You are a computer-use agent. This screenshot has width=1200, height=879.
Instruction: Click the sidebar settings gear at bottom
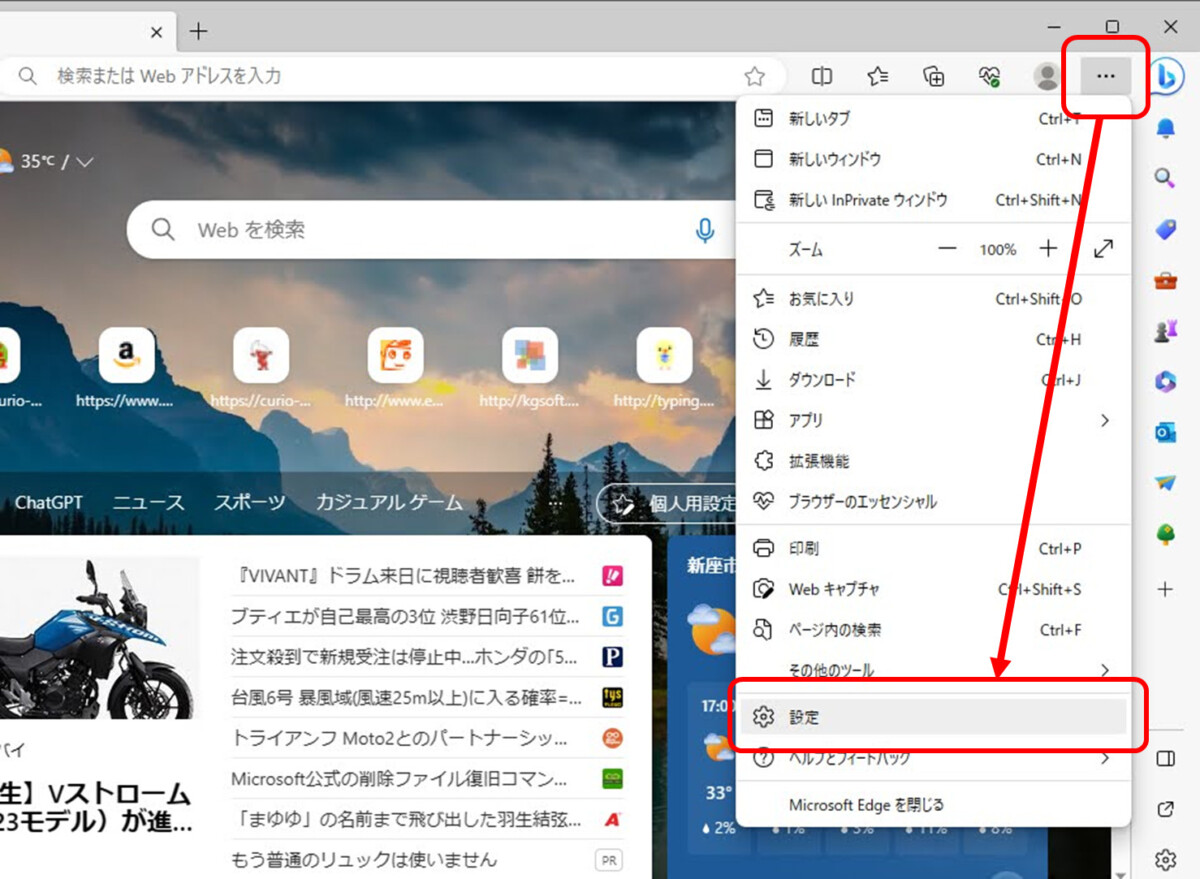point(1165,859)
